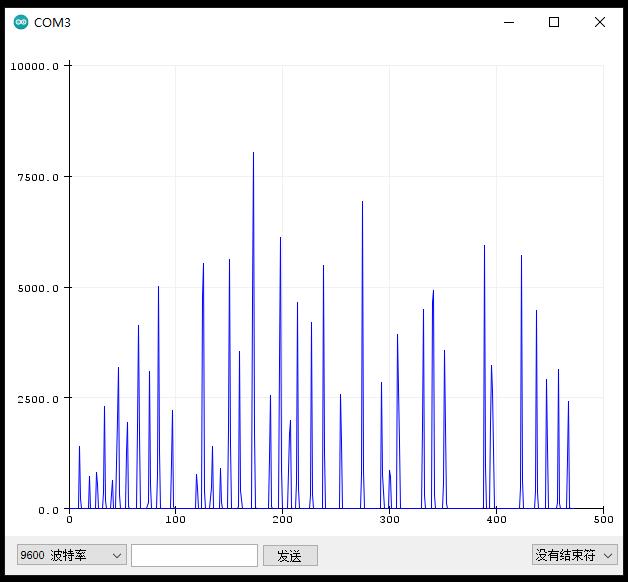
Task: Open the 9600 波特率 baud rate dropdown
Action: [72, 555]
